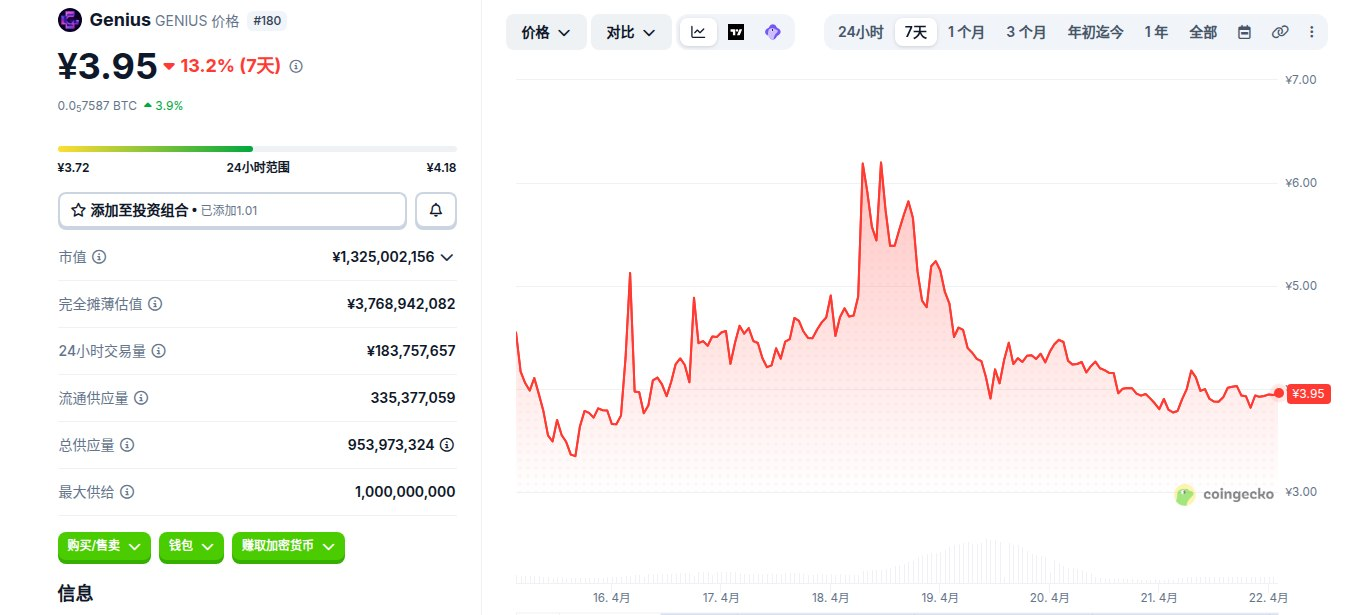Open 购买/售卖 dropdown
The height and width of the screenshot is (615, 1360).
[x=104, y=546]
